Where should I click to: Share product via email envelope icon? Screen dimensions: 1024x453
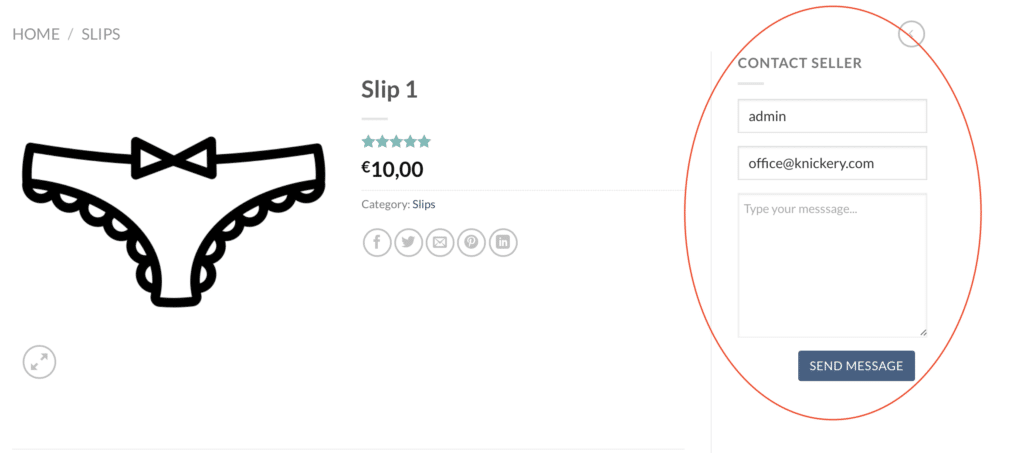(440, 243)
